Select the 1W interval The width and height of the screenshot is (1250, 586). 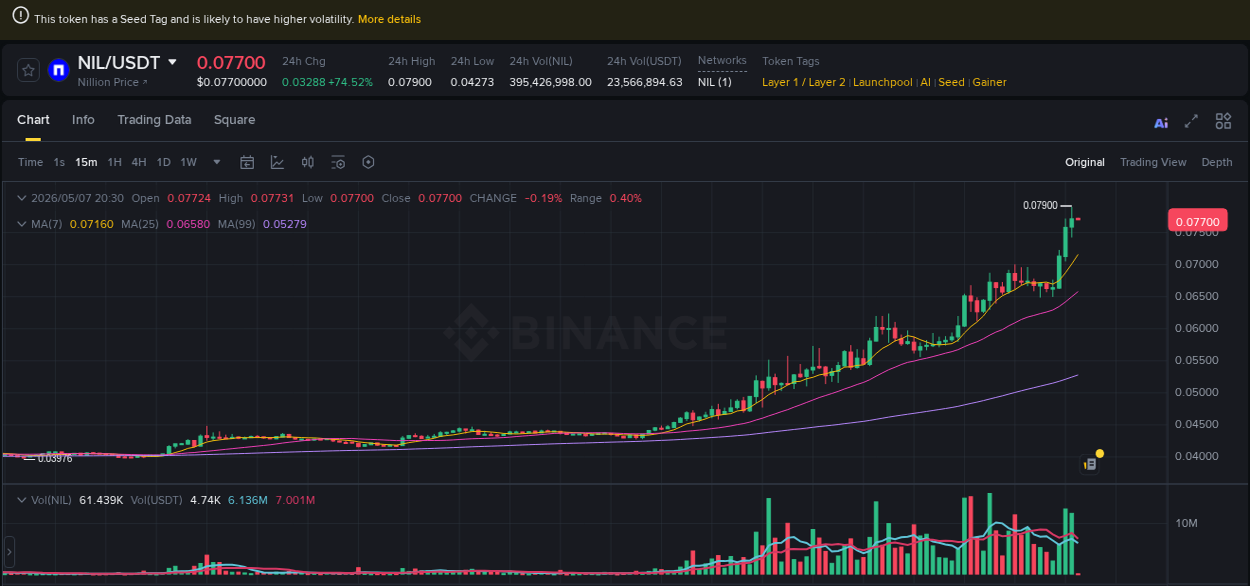pos(186,162)
